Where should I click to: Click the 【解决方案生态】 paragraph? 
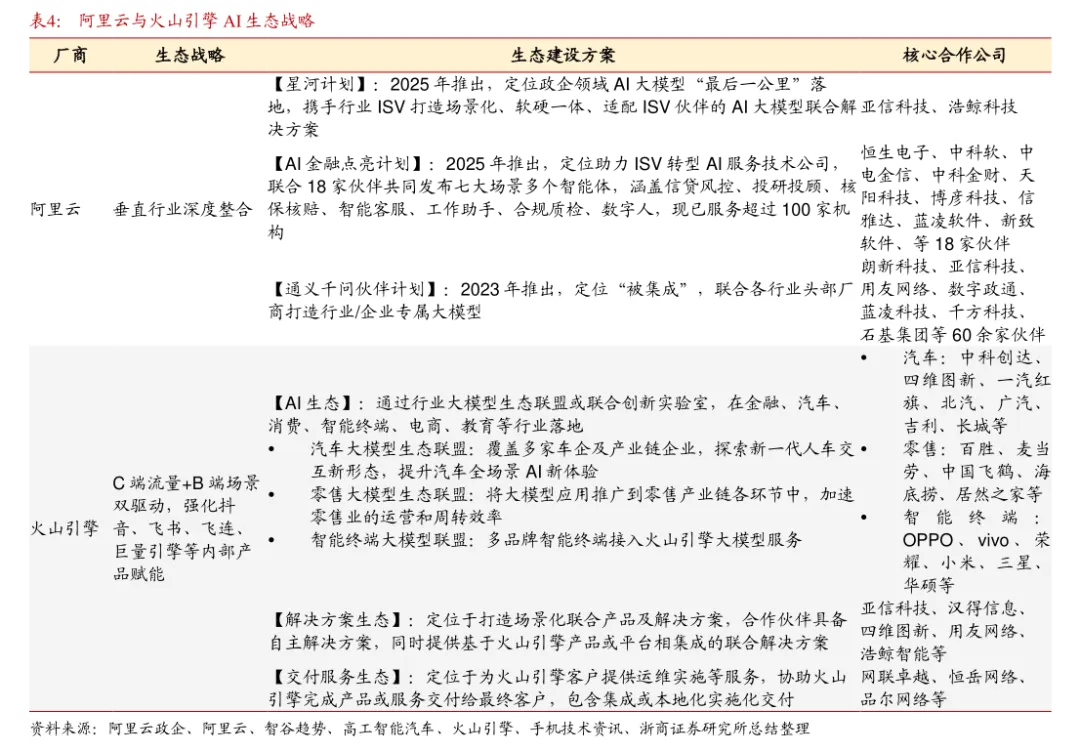pyautogui.click(x=557, y=631)
